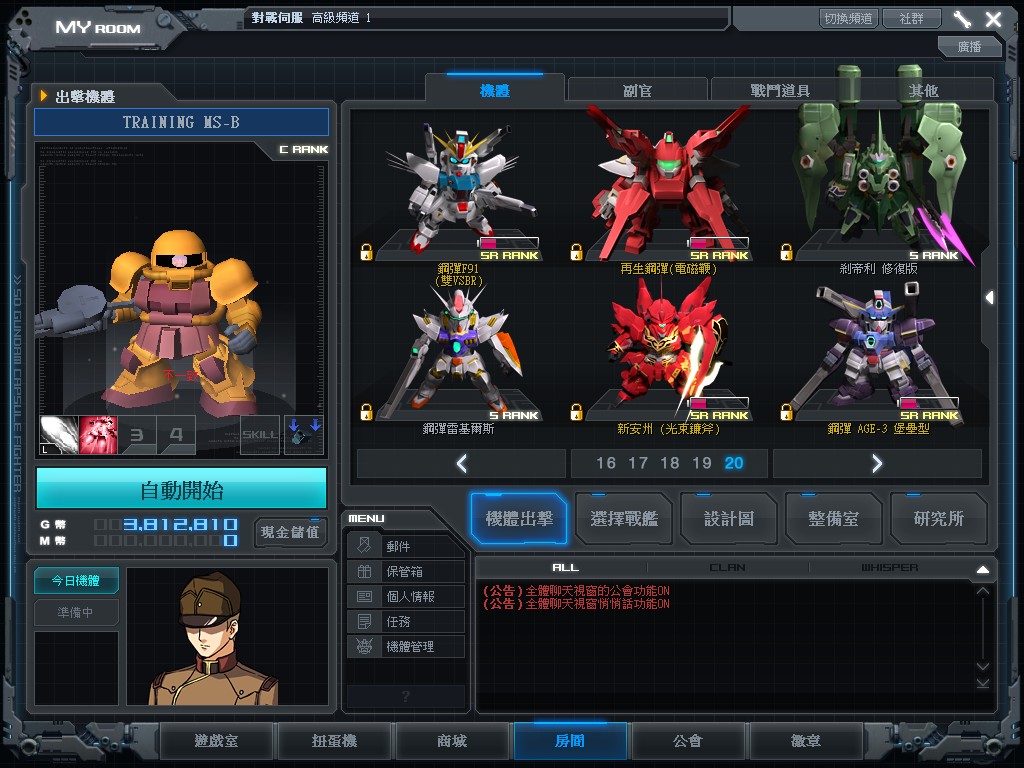Screen dimensions: 1024x768
Task: Open the 設計圖 section
Action: [729, 519]
